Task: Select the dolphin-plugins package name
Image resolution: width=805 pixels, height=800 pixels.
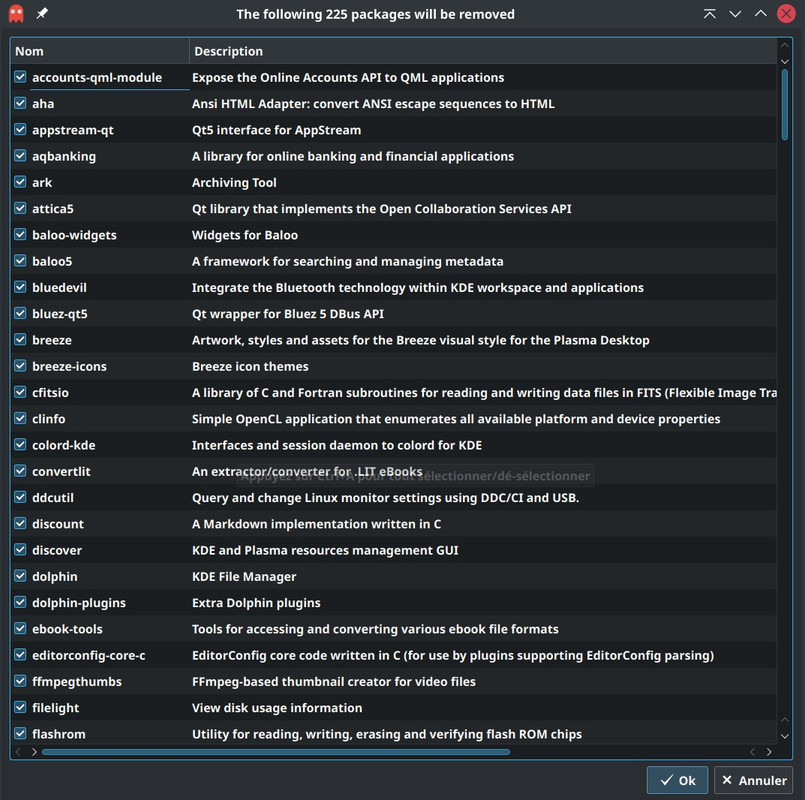Action: click(79, 603)
